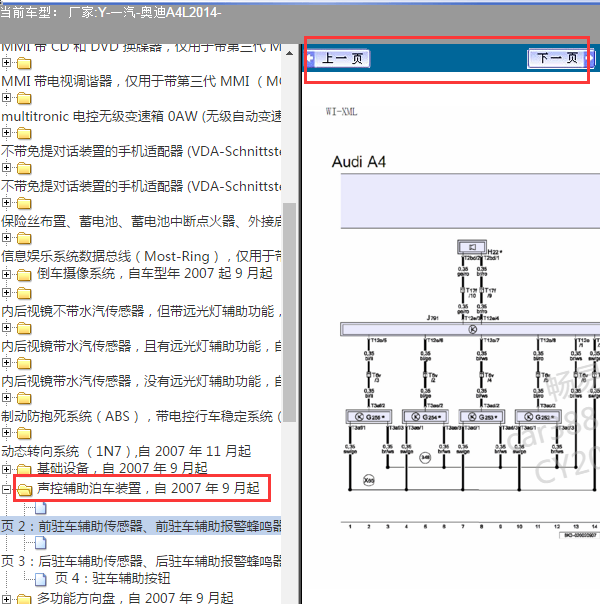Select 信息娱乐系统数据总线（Most-Ring）label

[x=141, y=256]
